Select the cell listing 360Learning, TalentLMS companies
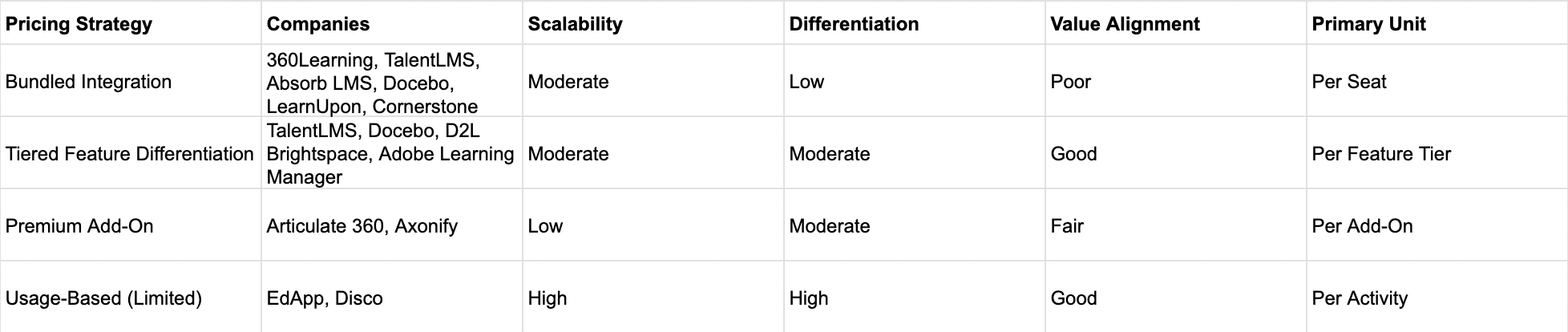 [392, 81]
